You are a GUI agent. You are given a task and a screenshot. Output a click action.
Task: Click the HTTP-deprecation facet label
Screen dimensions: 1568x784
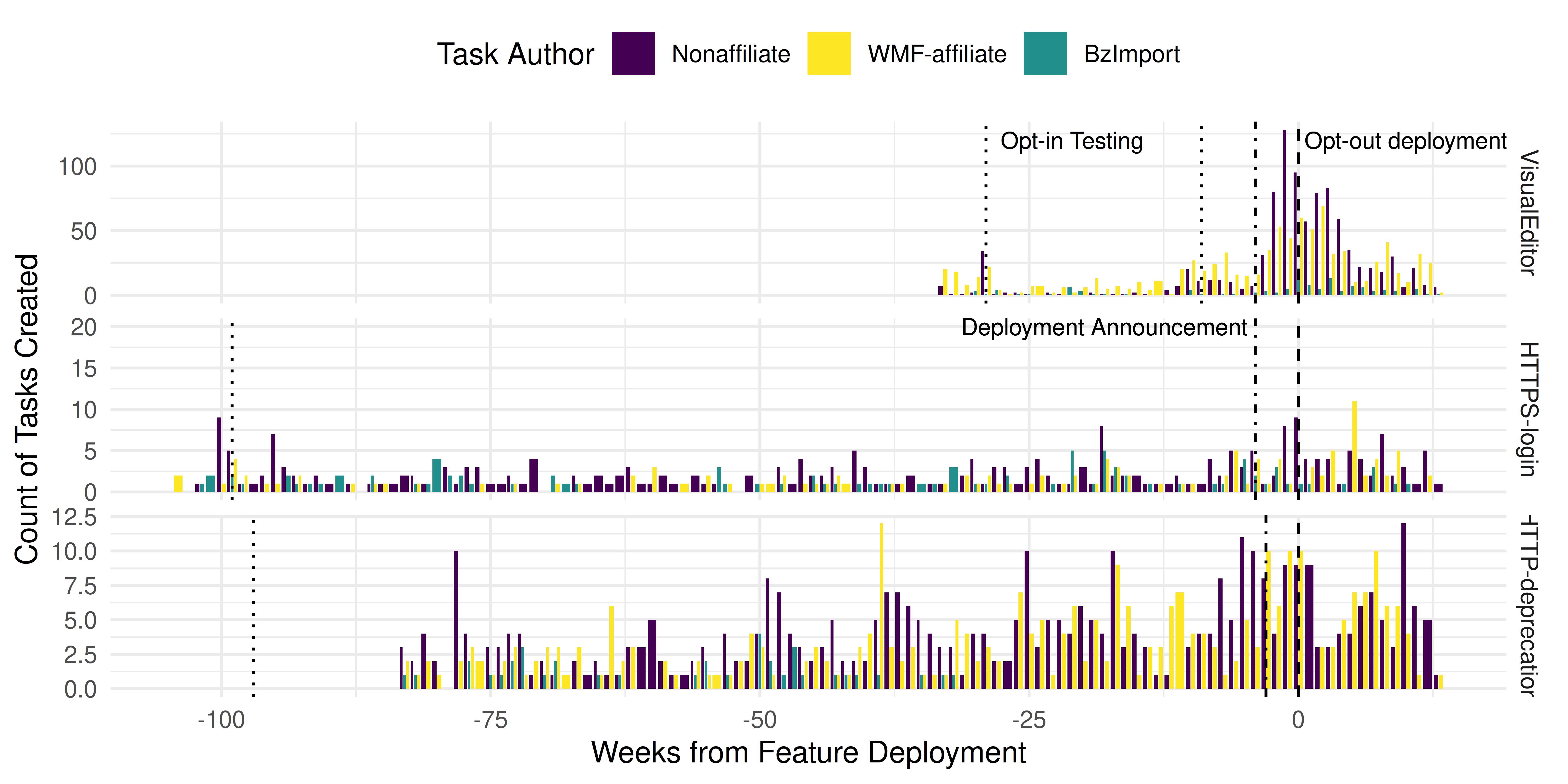pos(1529,606)
